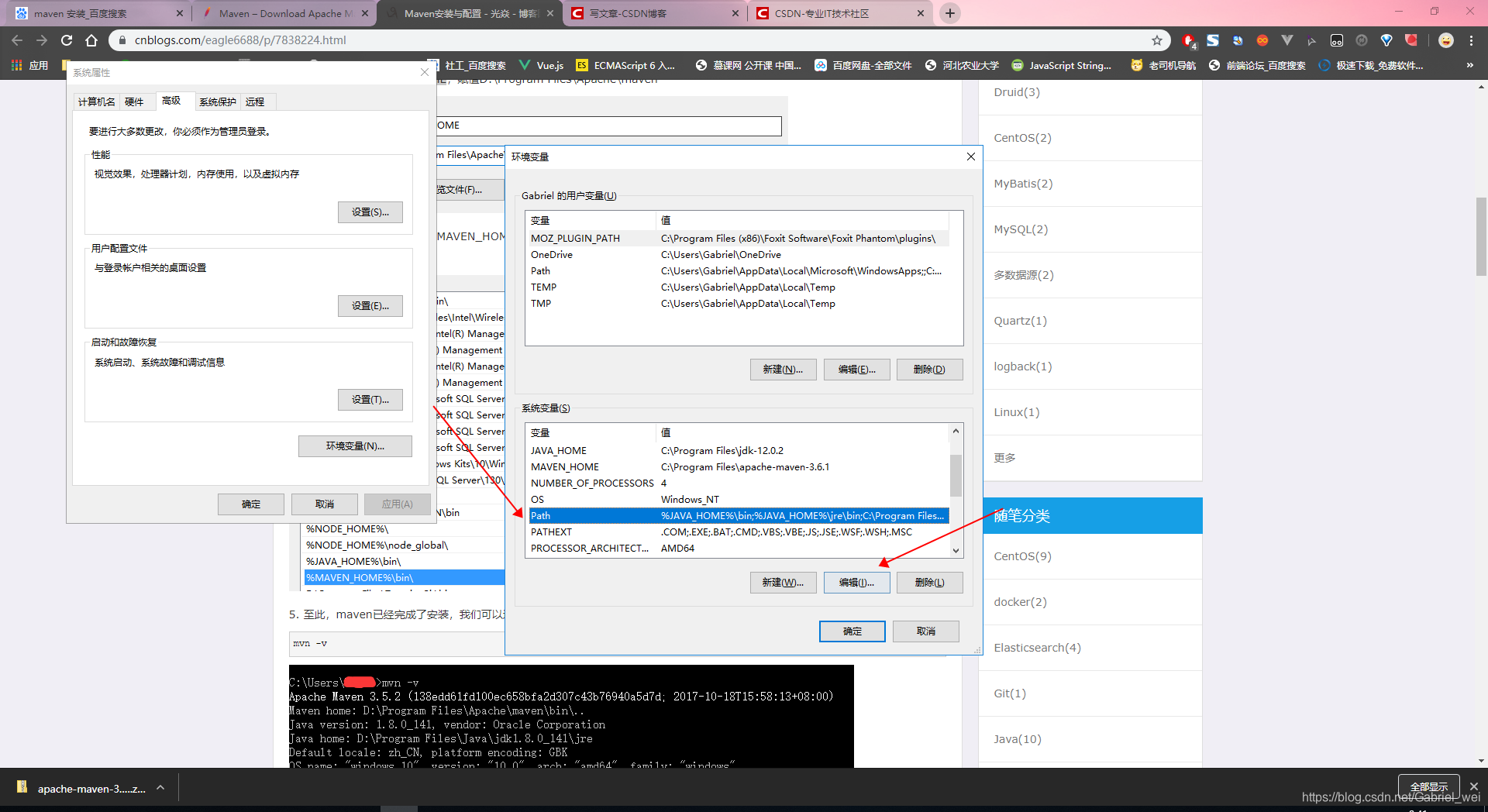Confirm the 环境变量 dialog with 确定
This screenshot has width=1488, height=812.
(x=852, y=631)
